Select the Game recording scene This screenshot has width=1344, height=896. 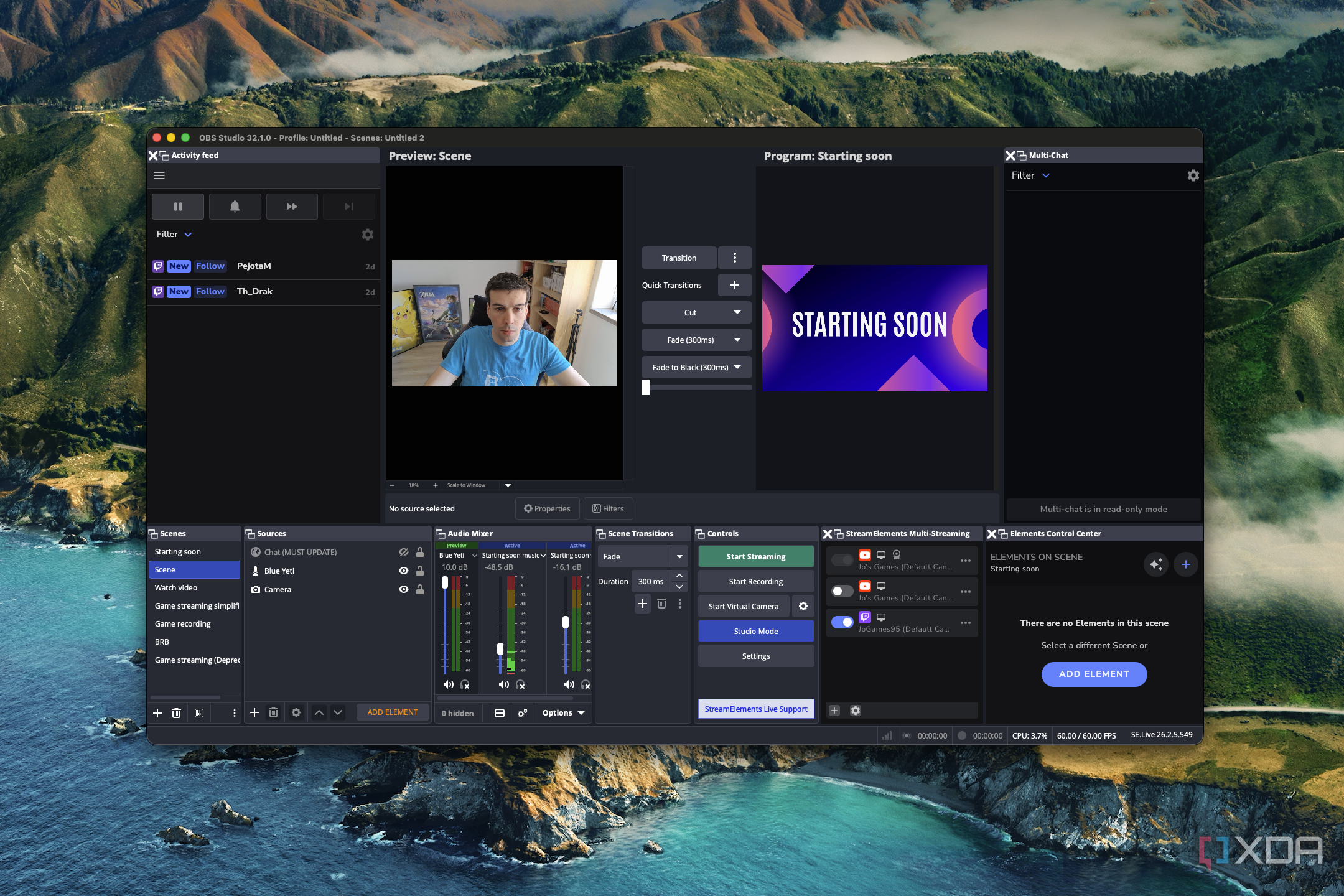click(x=194, y=624)
